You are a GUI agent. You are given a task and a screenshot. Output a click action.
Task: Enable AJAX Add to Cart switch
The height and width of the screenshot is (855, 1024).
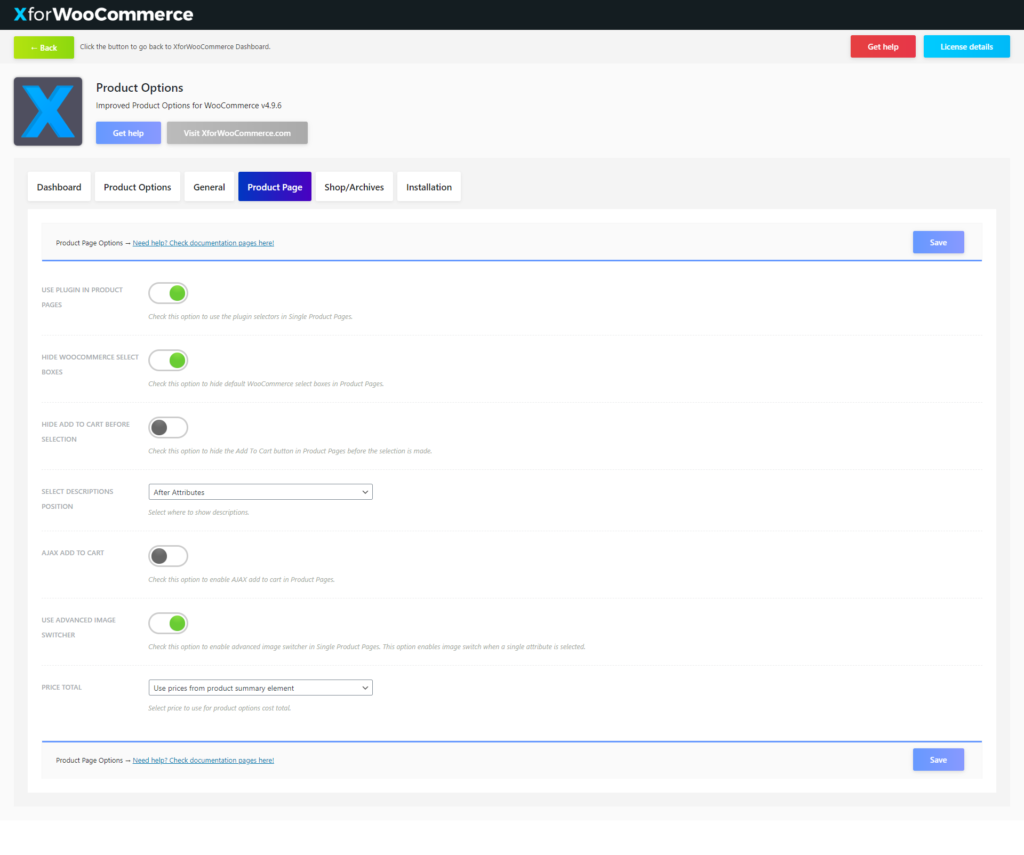[168, 557]
